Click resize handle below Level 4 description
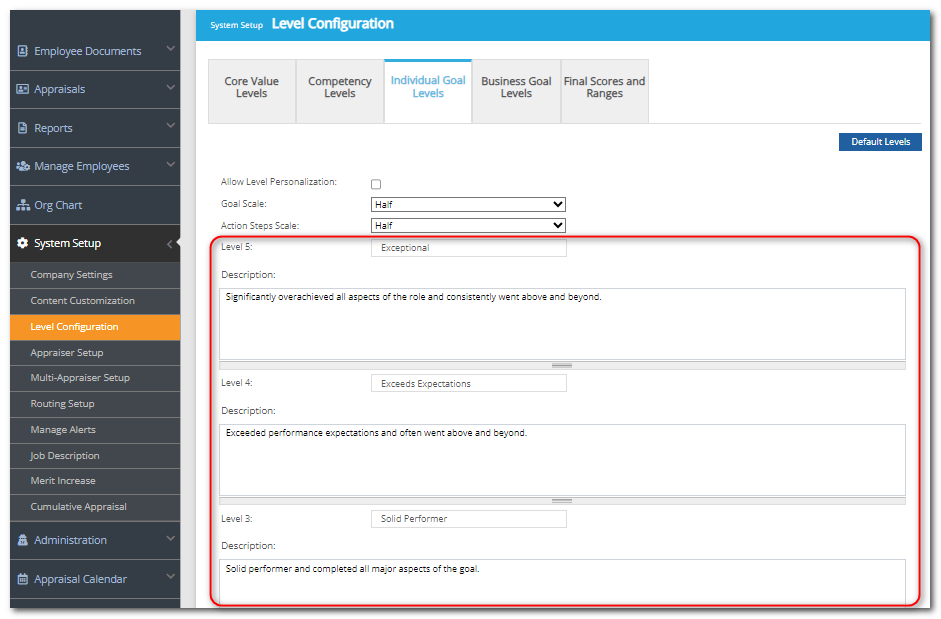 (x=562, y=501)
